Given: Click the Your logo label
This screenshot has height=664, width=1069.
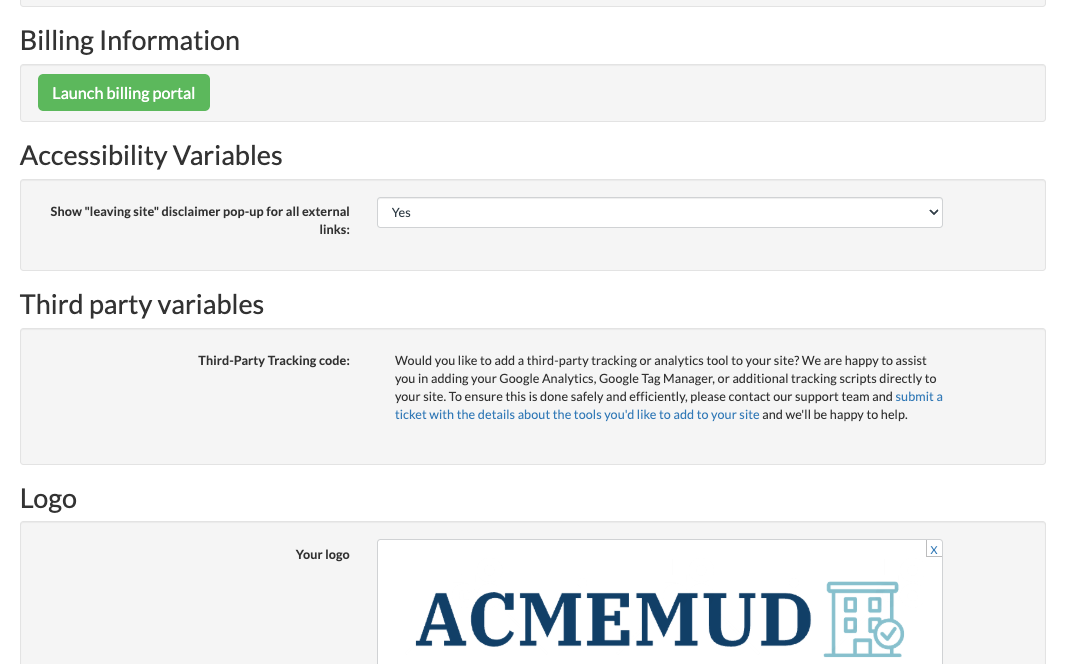Looking at the screenshot, I should pos(322,554).
